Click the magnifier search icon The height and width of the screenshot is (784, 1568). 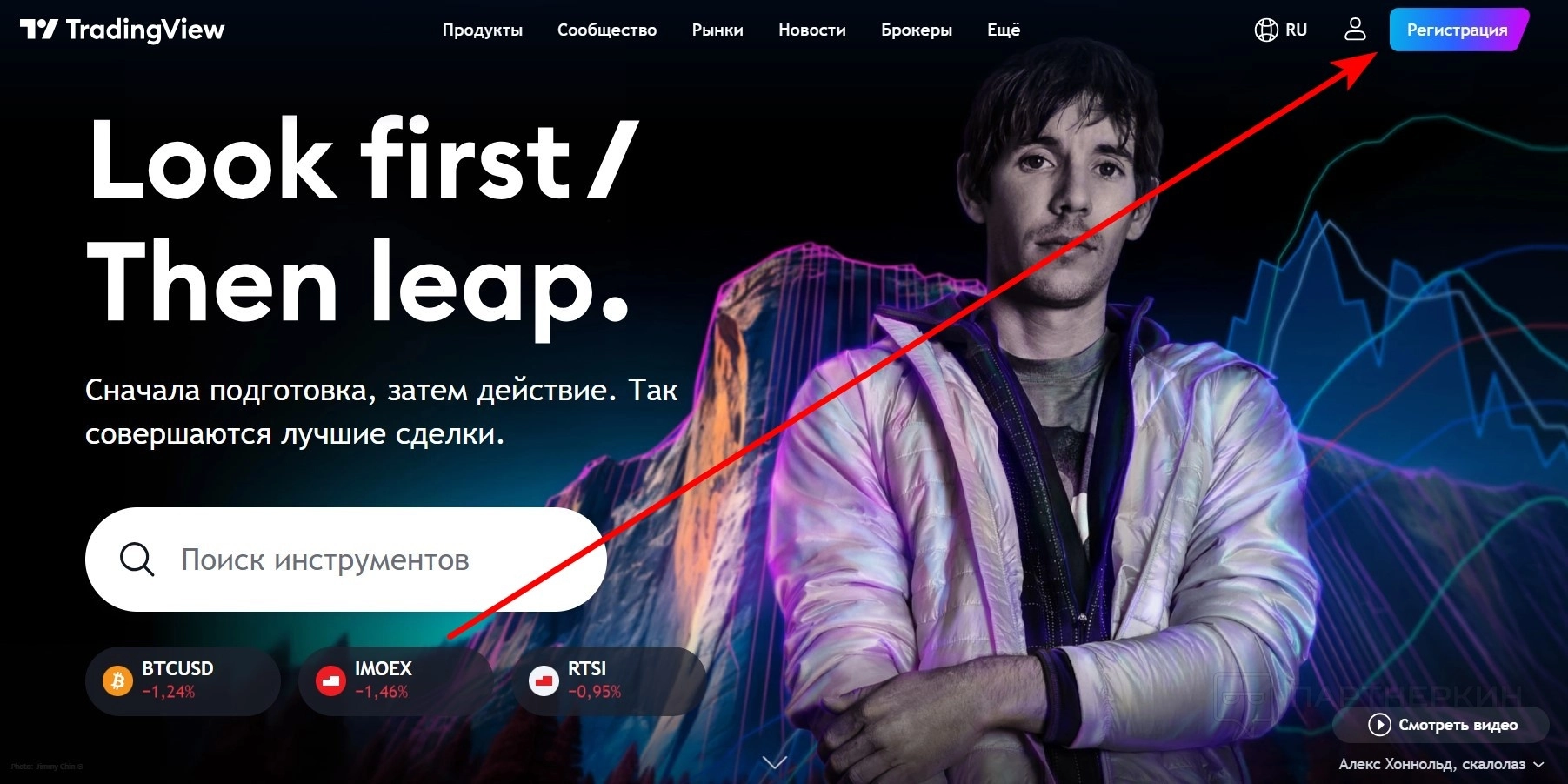coord(137,560)
